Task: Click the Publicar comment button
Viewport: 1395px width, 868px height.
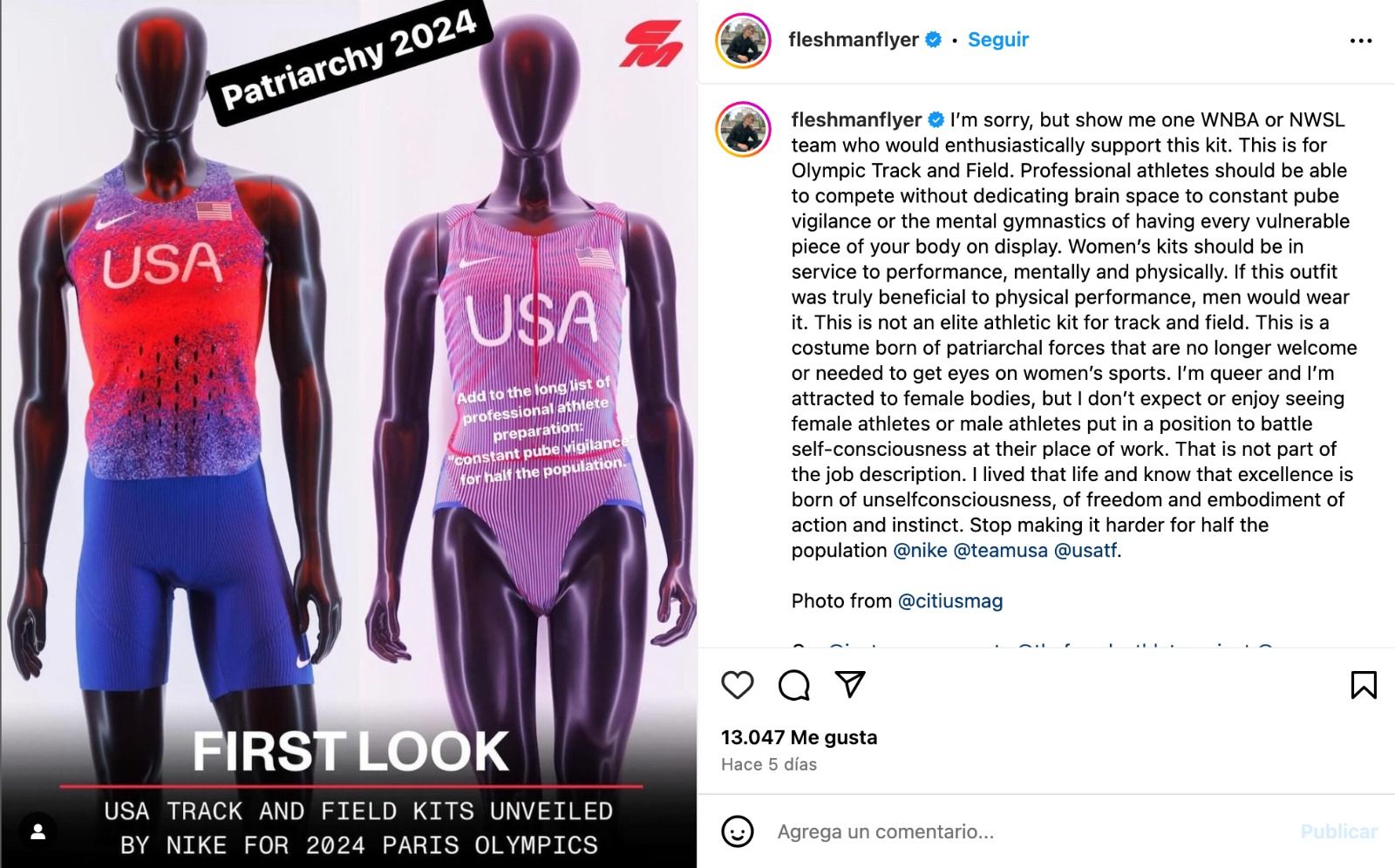Action: tap(1339, 831)
